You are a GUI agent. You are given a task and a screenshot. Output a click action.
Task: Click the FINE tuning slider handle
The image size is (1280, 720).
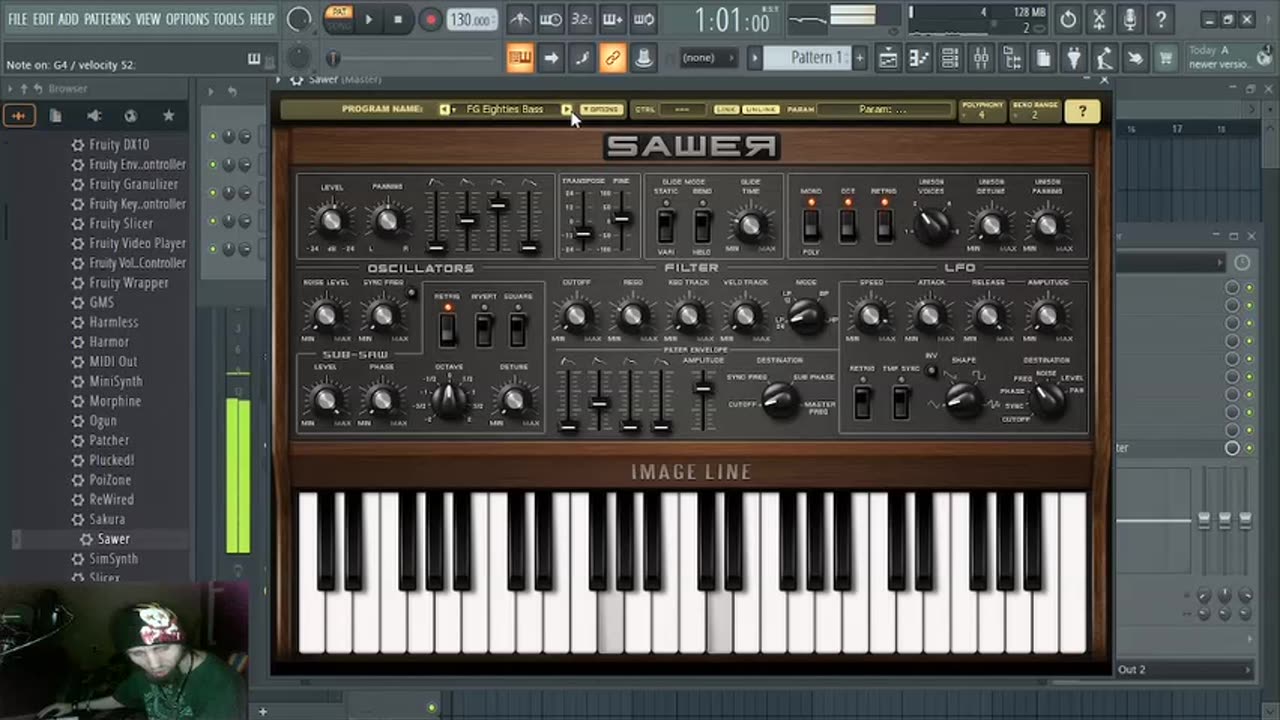click(621, 218)
